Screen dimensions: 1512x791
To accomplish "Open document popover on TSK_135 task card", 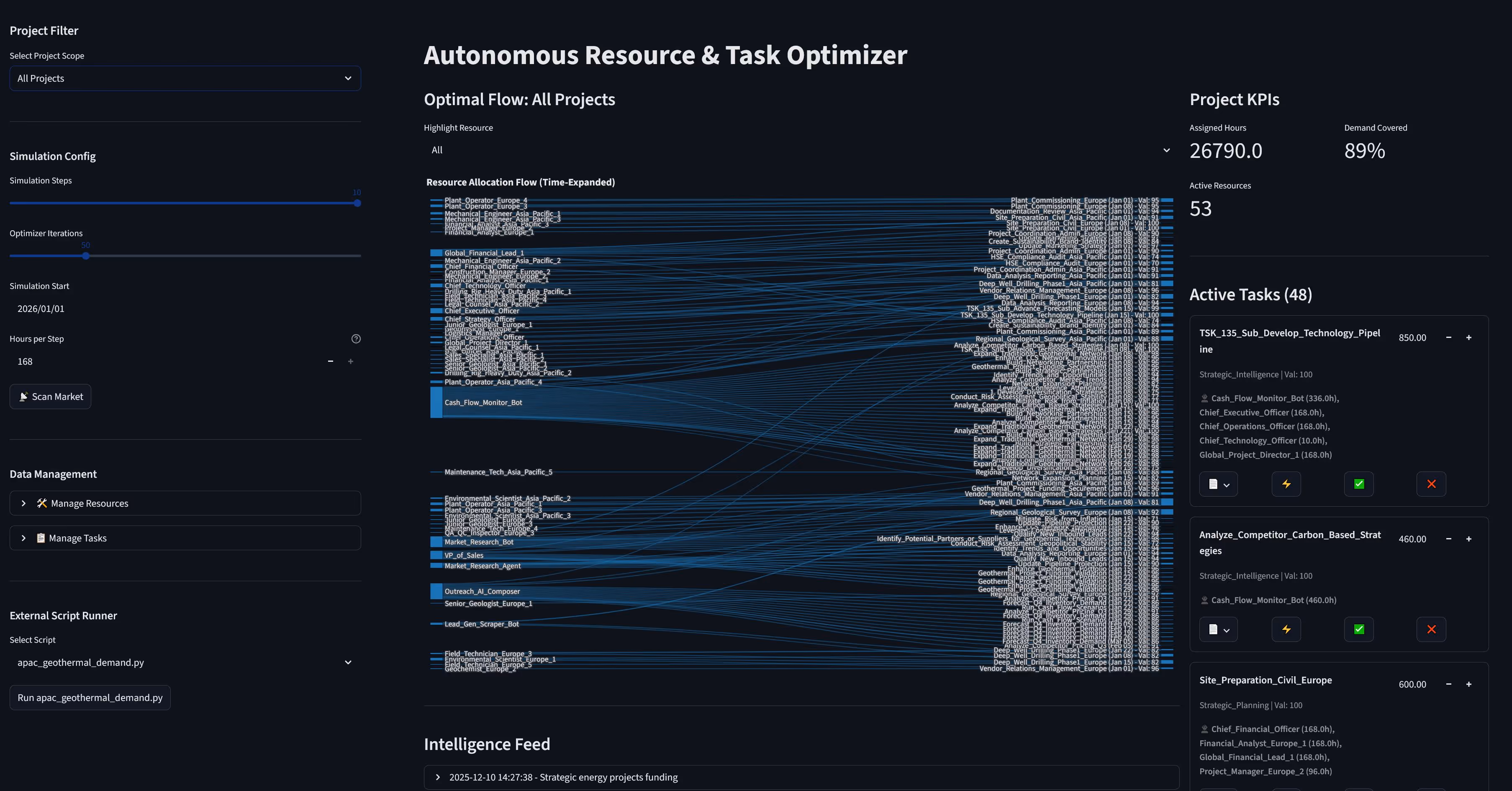I will point(1219,484).
